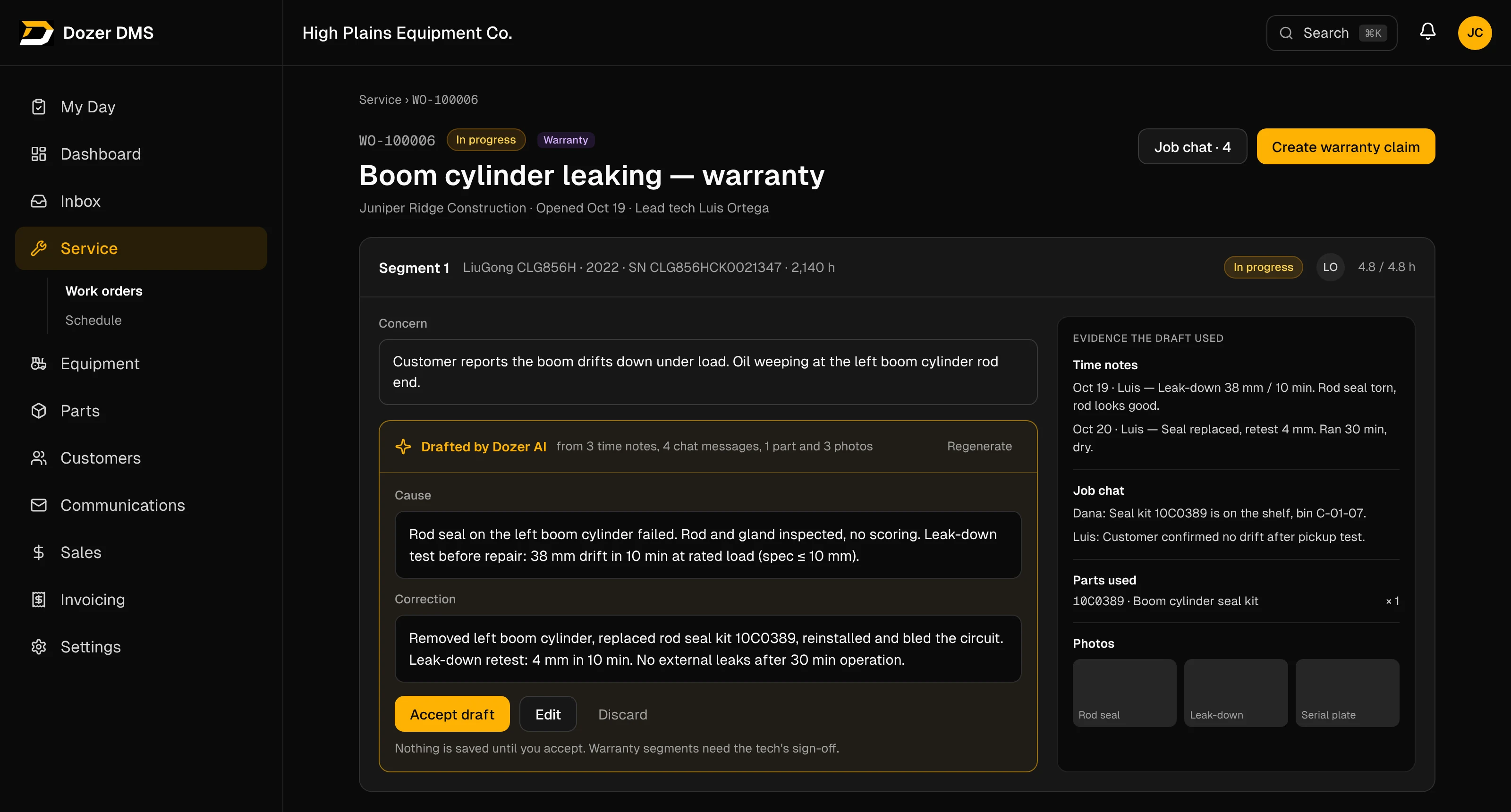Go to Inbox in sidebar
Viewport: 1511px width, 812px height.
coord(141,201)
